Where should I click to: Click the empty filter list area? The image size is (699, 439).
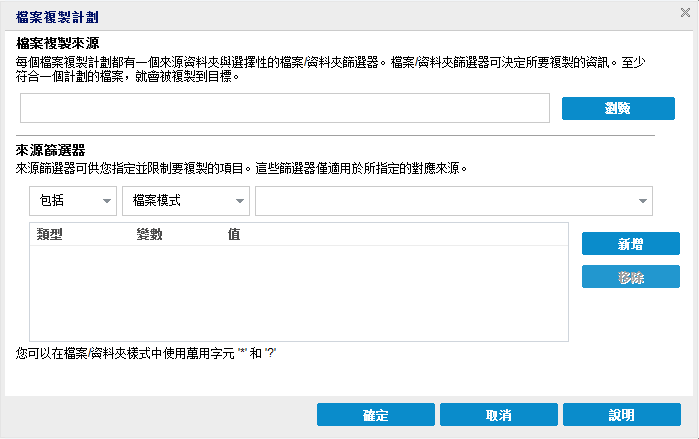coord(298,293)
